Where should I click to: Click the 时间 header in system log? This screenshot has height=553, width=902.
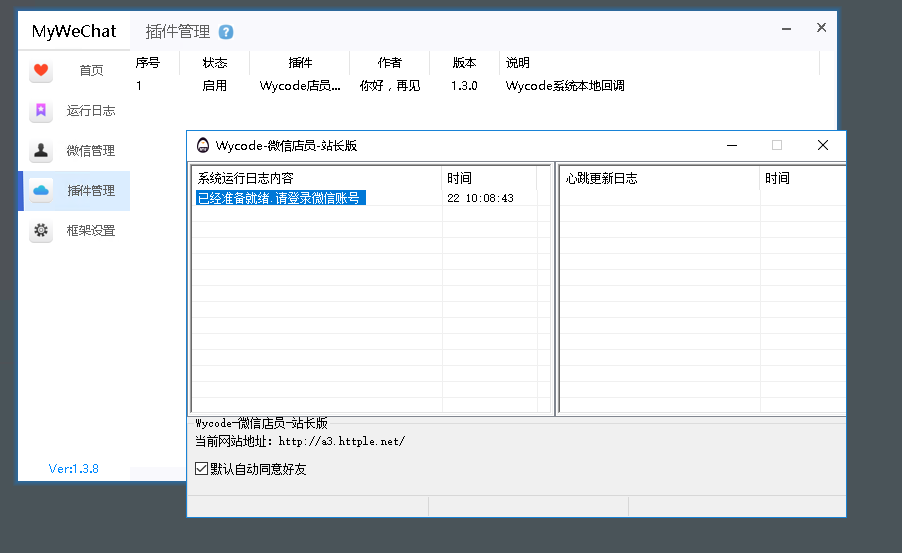pos(489,178)
